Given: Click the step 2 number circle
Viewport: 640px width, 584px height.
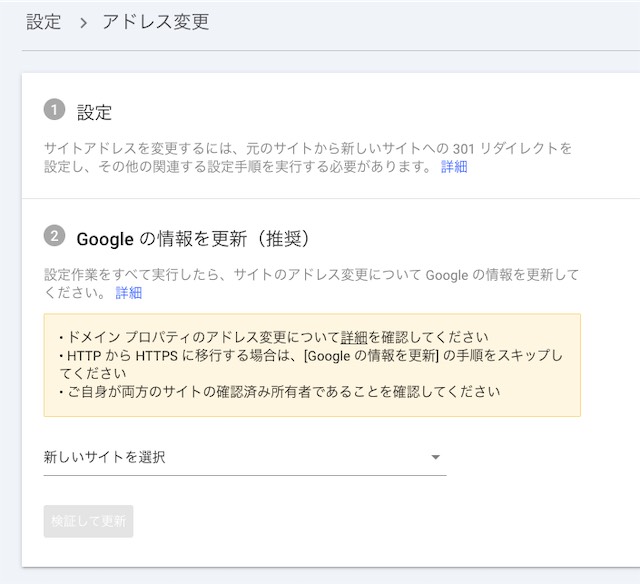Looking at the screenshot, I should click(x=54, y=237).
